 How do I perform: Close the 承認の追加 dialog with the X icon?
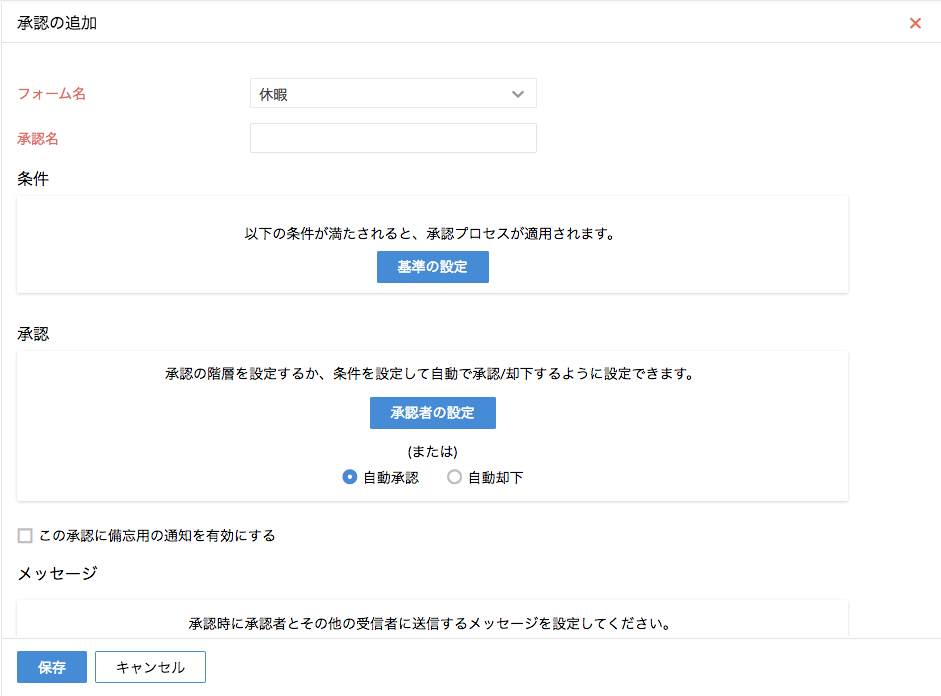coord(915,23)
